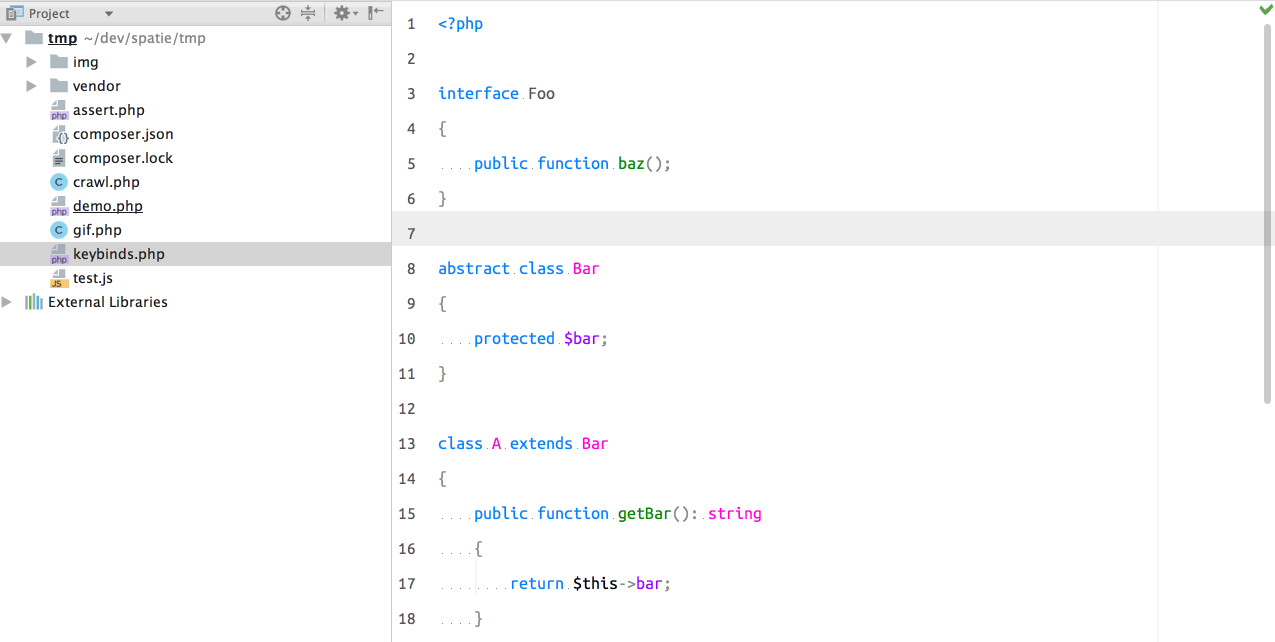Viewport: 1275px width, 642px height.
Task: Expand the img folder
Action: tap(32, 62)
